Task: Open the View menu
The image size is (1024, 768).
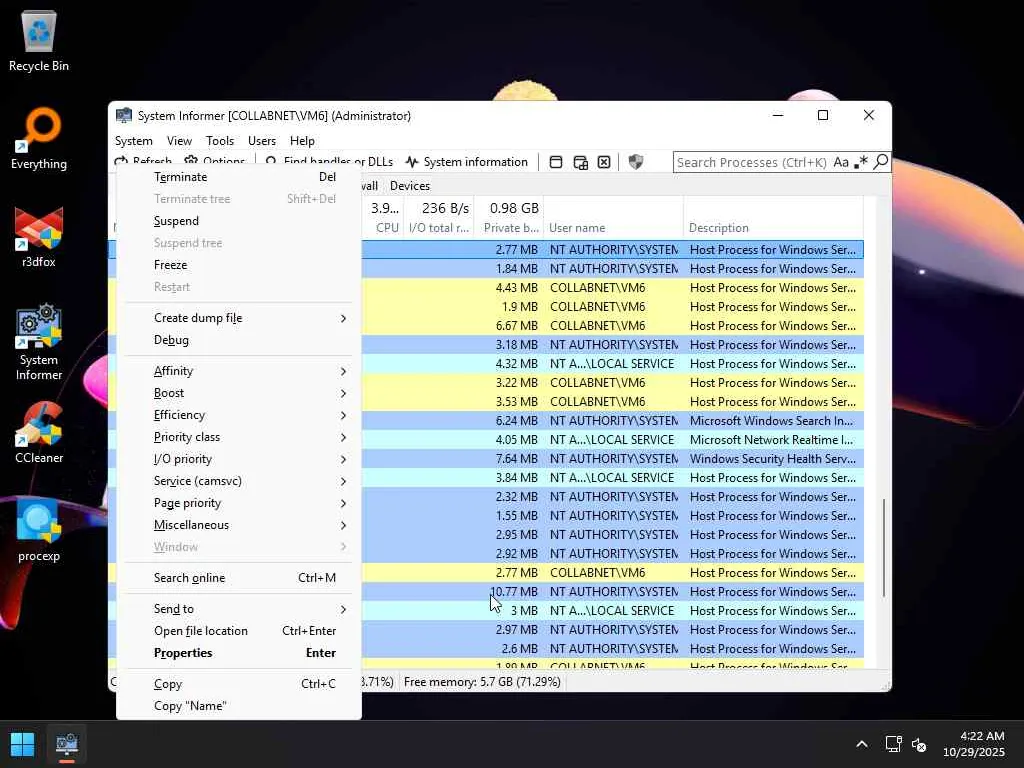Action: [179, 140]
